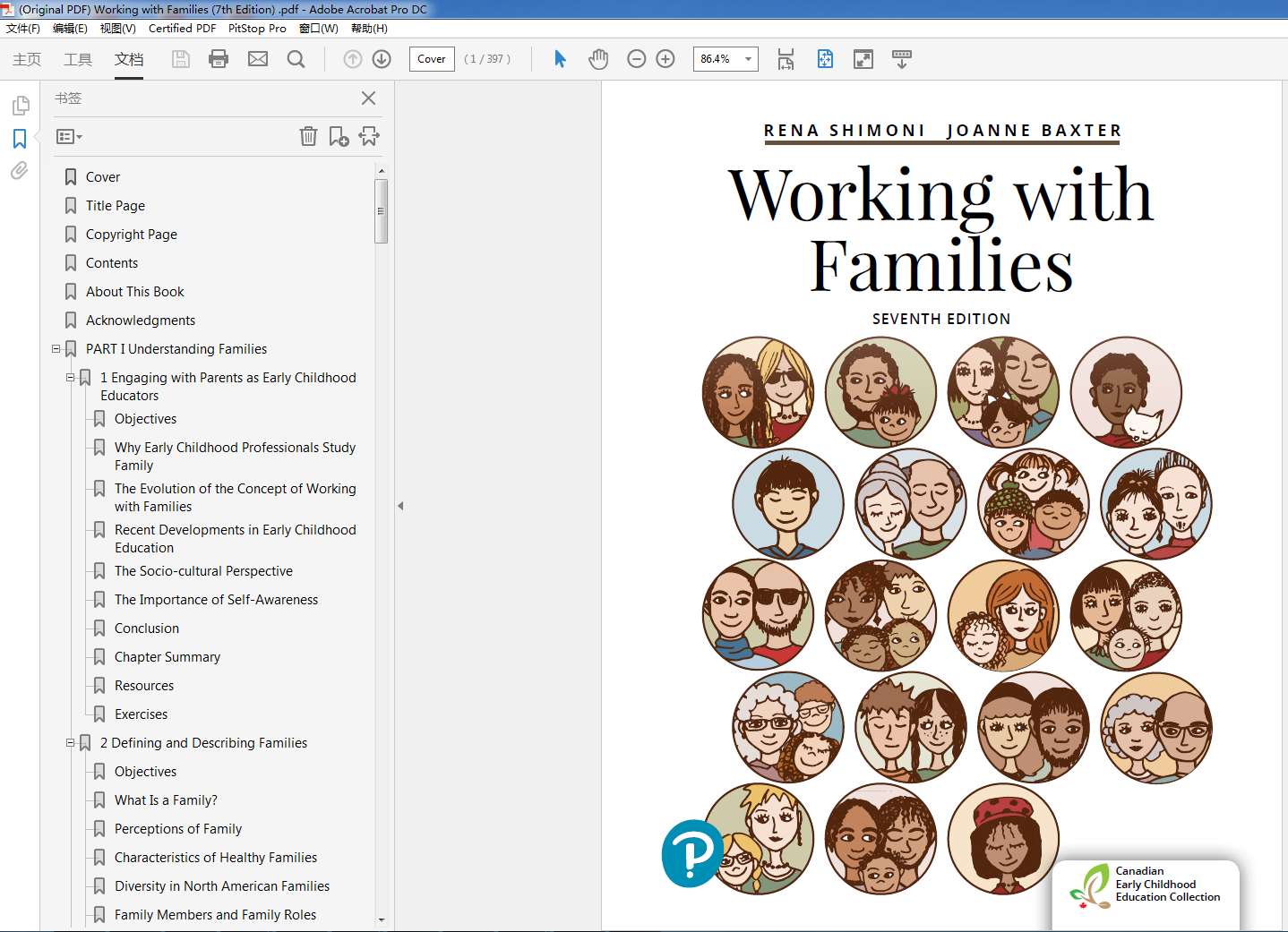1288x932 pixels.
Task: Jump to the Cover bookmark
Action: (103, 177)
